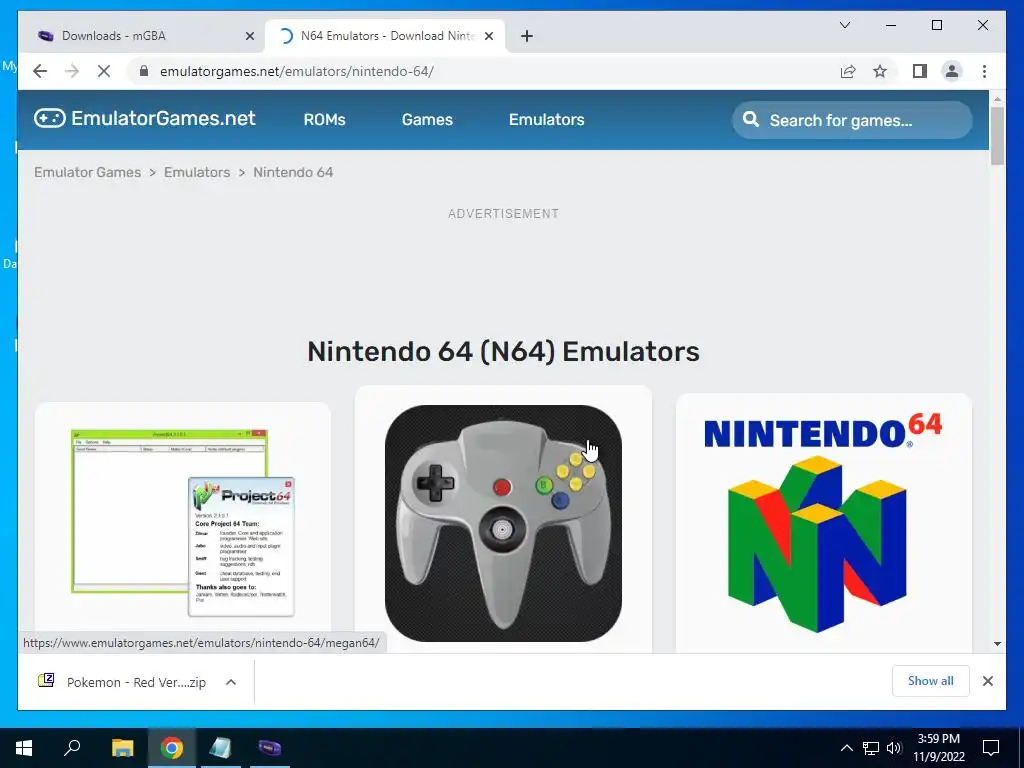Open the notification center icon
This screenshot has width=1024, height=768.
pyautogui.click(x=991, y=748)
